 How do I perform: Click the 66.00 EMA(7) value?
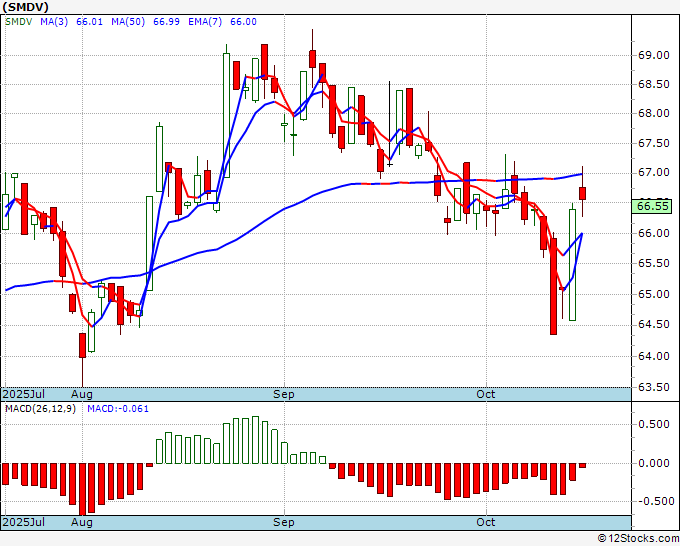pos(243,22)
